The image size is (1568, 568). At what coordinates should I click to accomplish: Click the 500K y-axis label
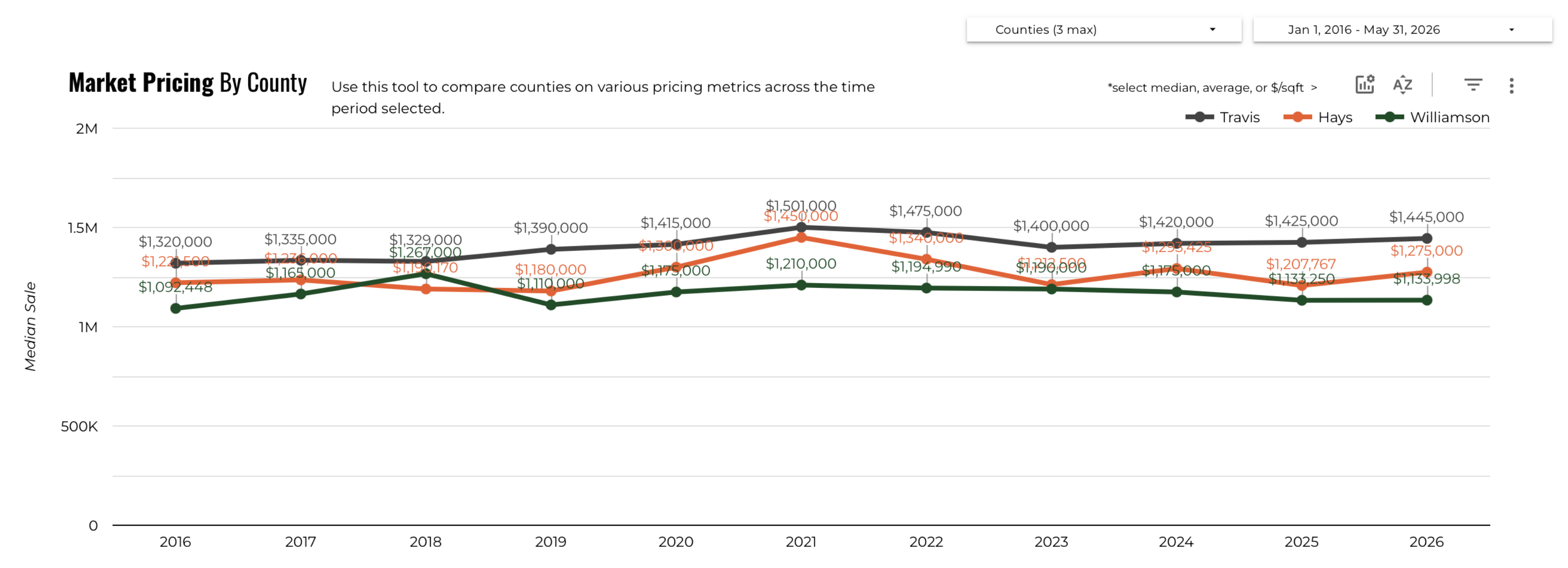[x=79, y=426]
